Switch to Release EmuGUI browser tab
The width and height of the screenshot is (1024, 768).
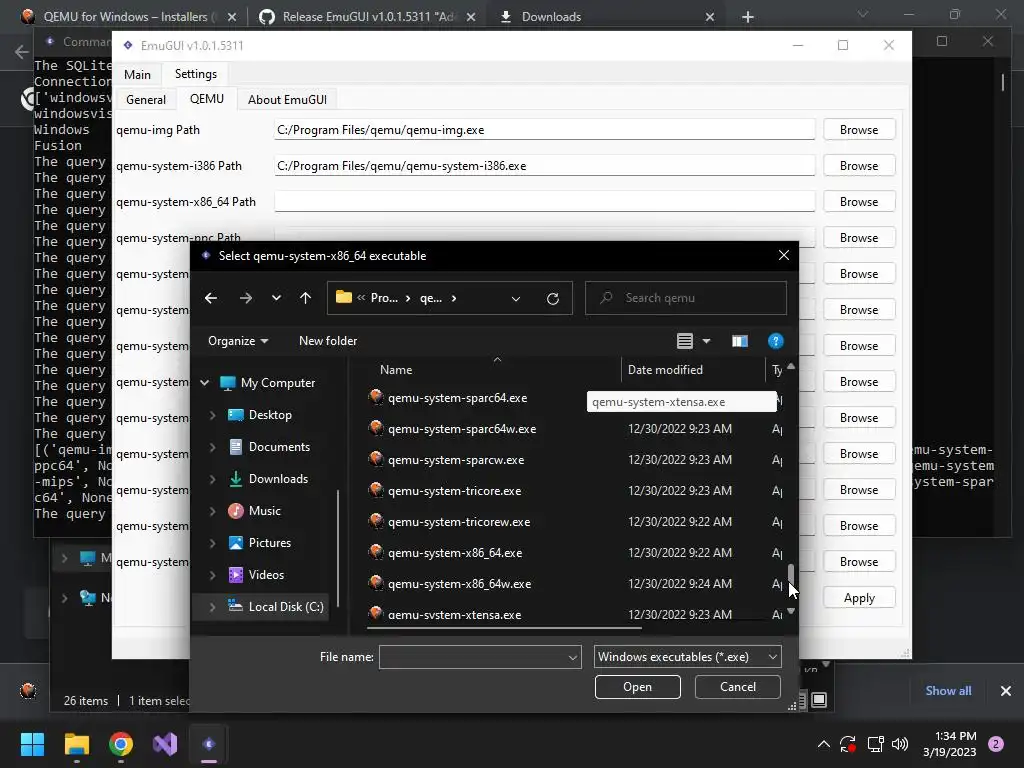click(368, 17)
